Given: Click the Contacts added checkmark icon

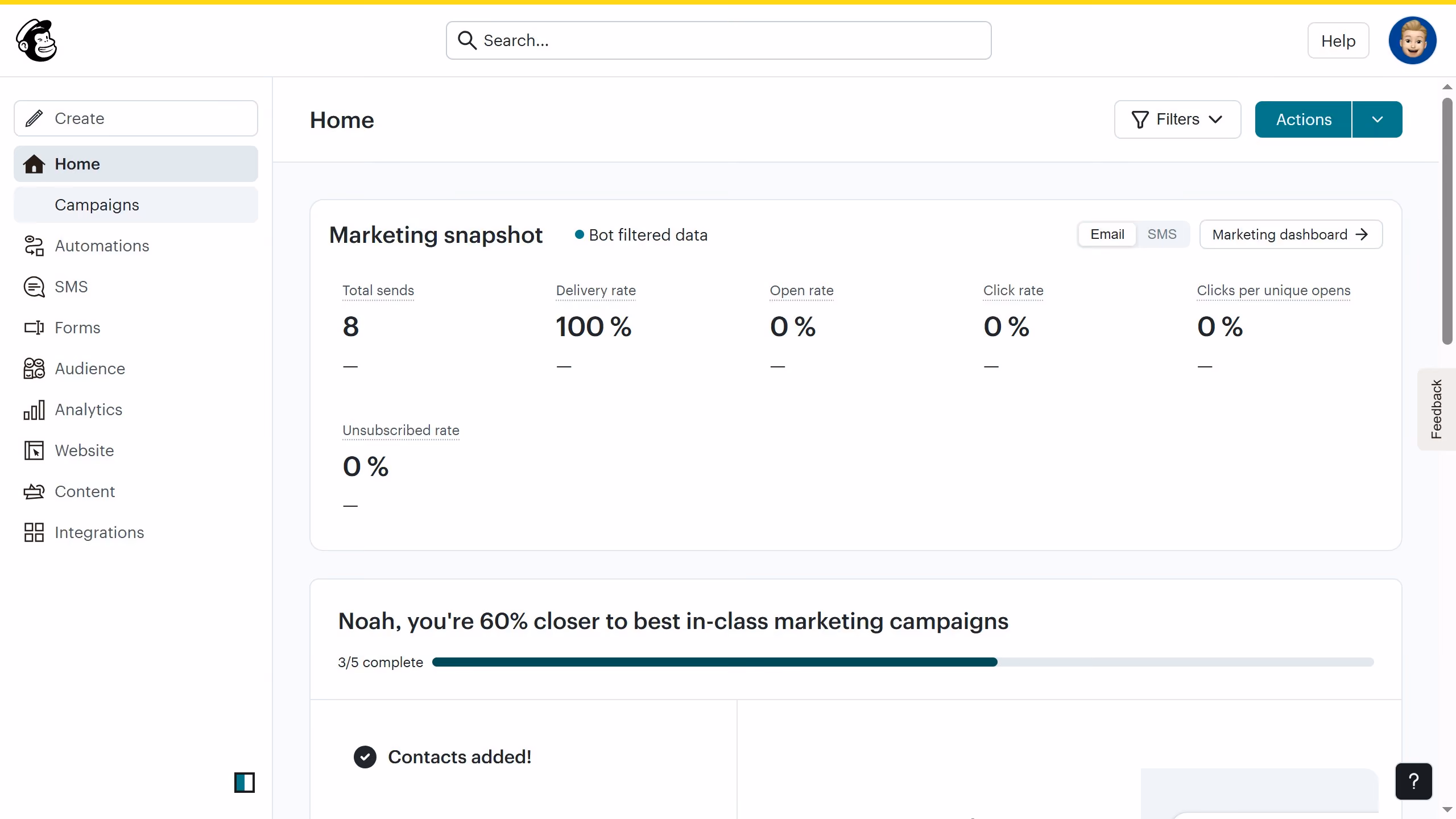Looking at the screenshot, I should (365, 757).
